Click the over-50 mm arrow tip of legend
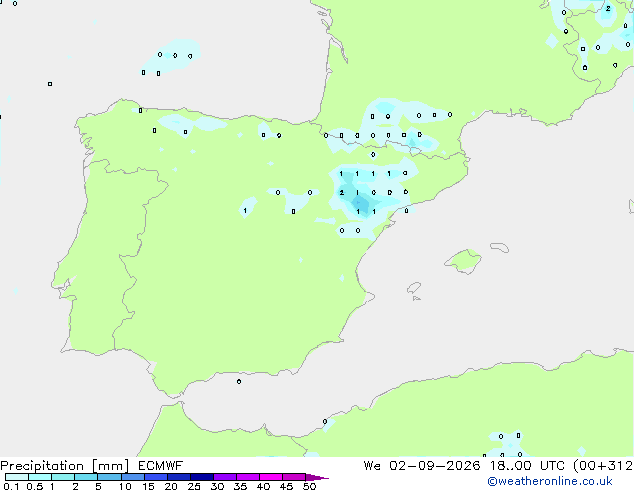634x490 pixels. point(317,477)
